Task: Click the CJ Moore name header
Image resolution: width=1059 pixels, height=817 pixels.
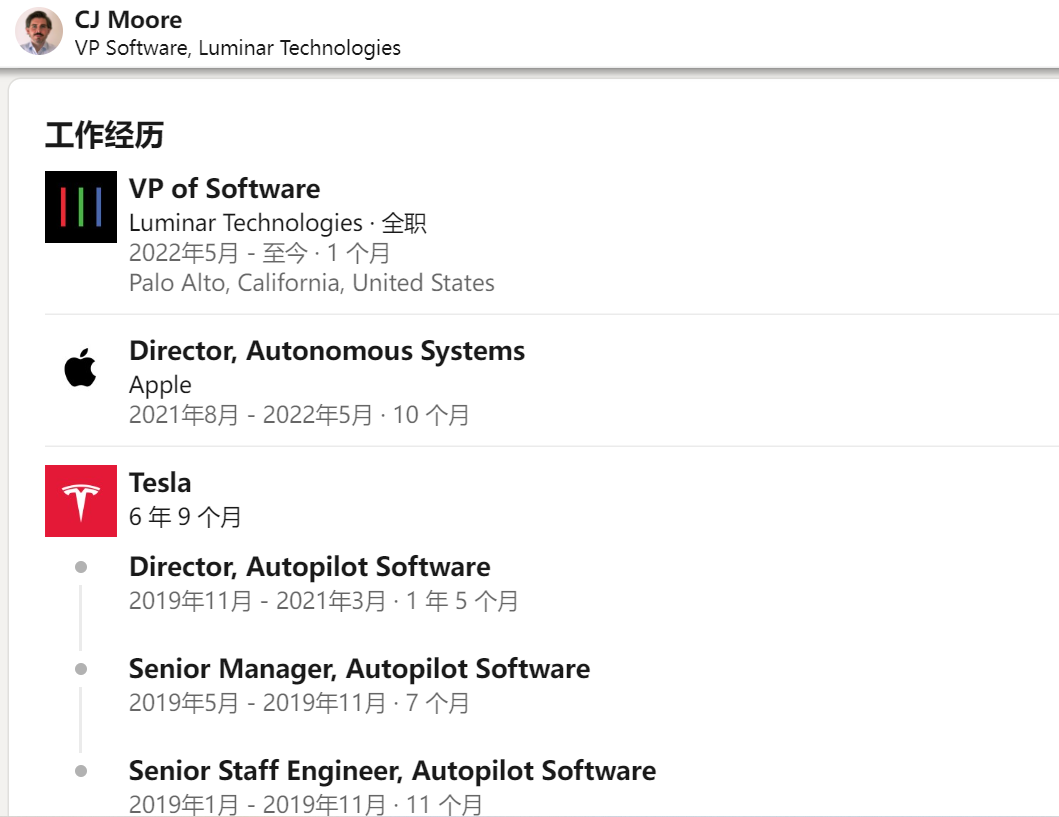Action: point(128,19)
